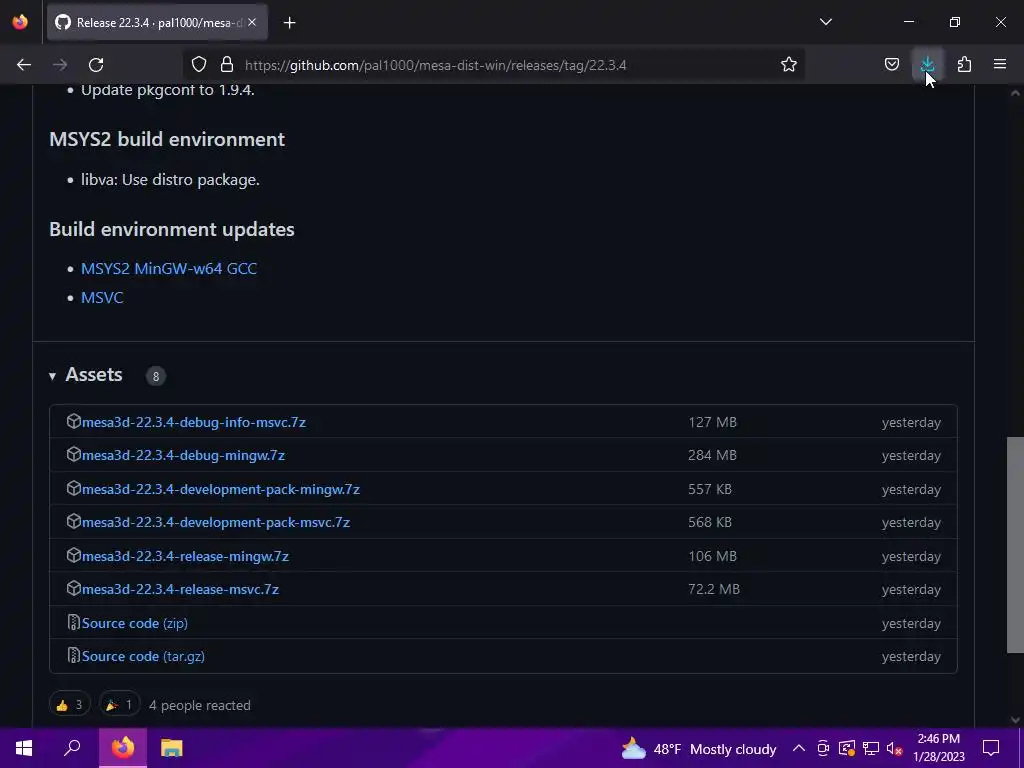Click the zip file icon beside Source code (zip)
Screen dimensions: 1024x768
pos(73,622)
